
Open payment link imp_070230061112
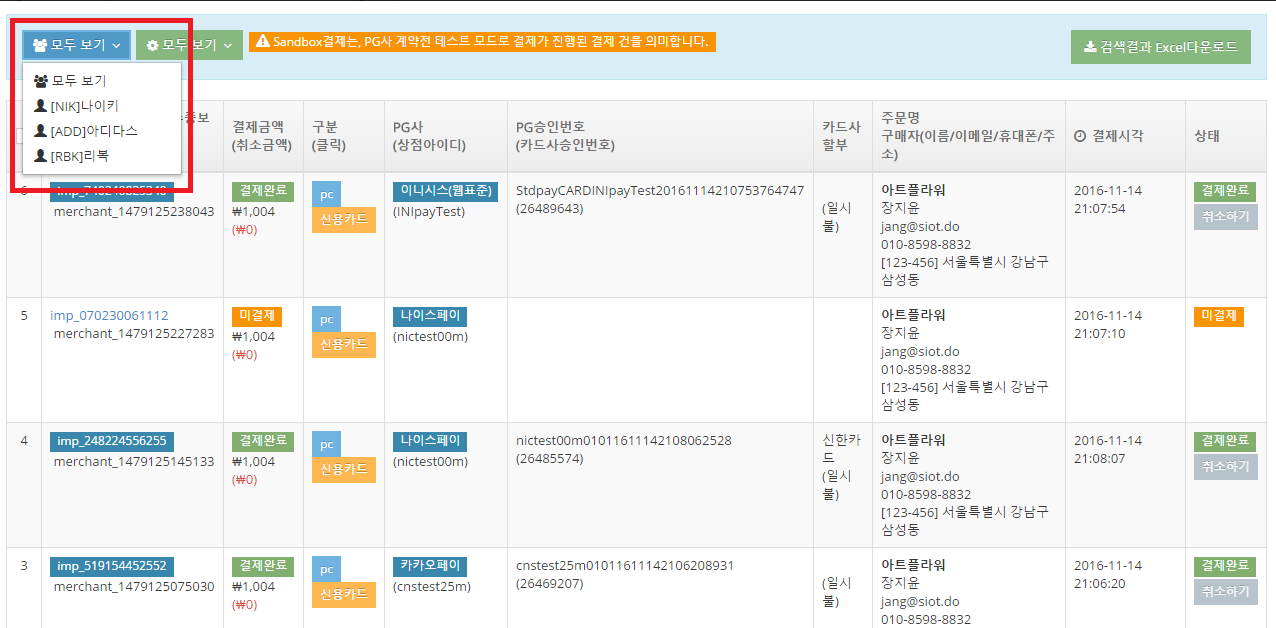tap(109, 316)
